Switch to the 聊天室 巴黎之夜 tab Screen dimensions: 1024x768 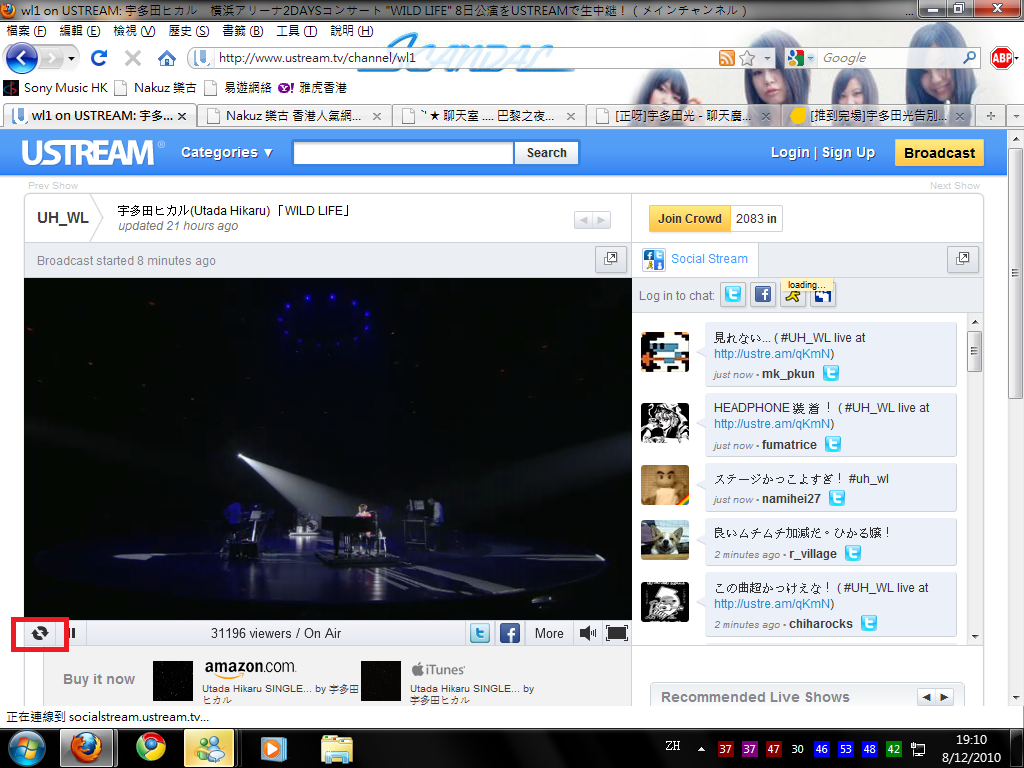(x=489, y=116)
